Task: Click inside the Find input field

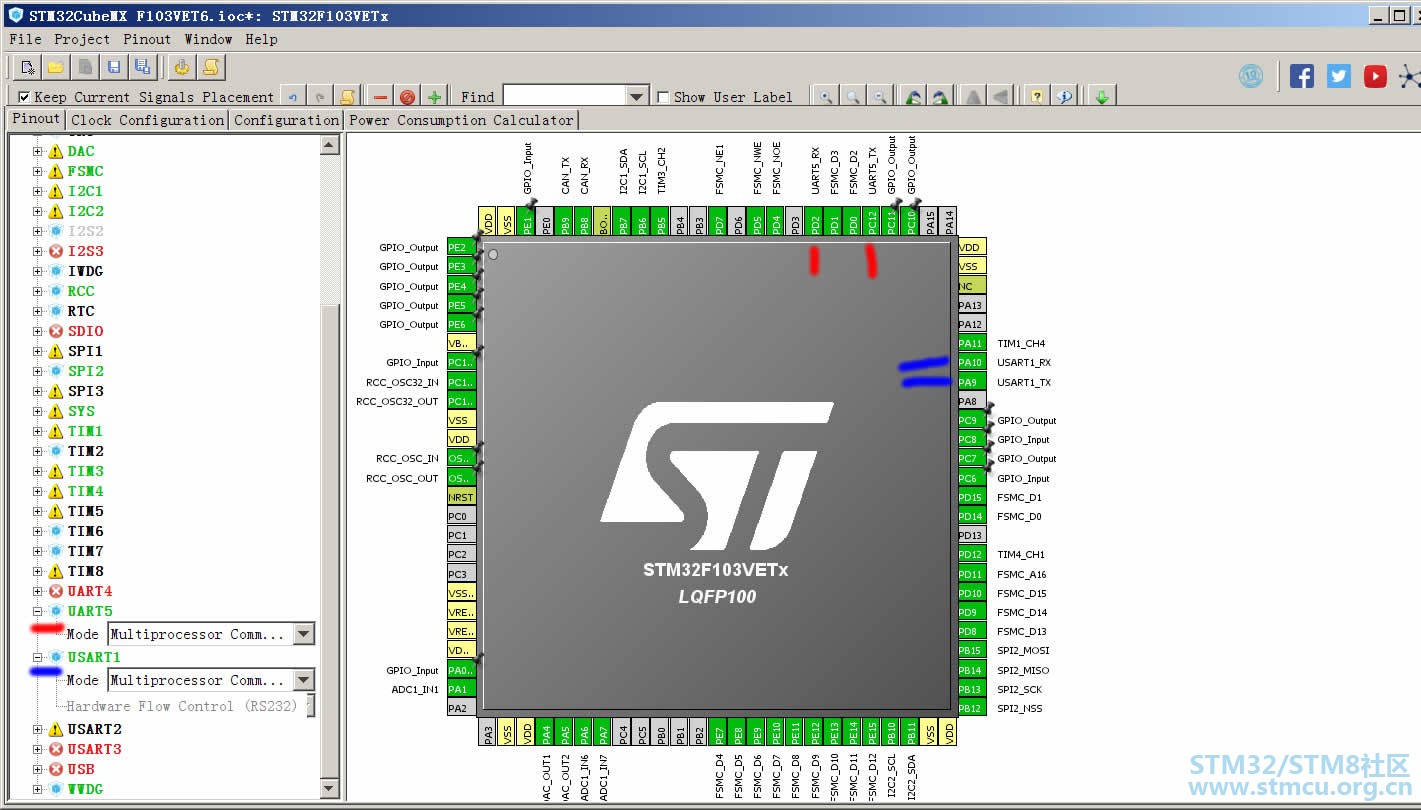Action: [x=564, y=96]
